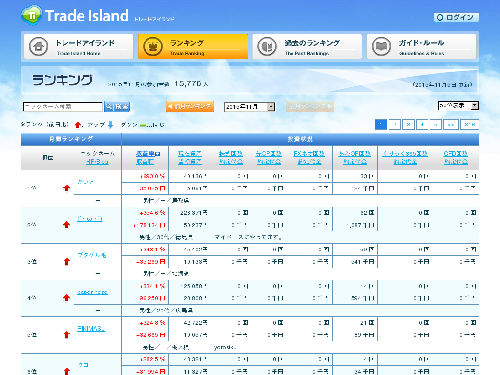Viewport: 500px width, 375px height.
Task: Click the house icon in navigation
Action: coord(38,46)
